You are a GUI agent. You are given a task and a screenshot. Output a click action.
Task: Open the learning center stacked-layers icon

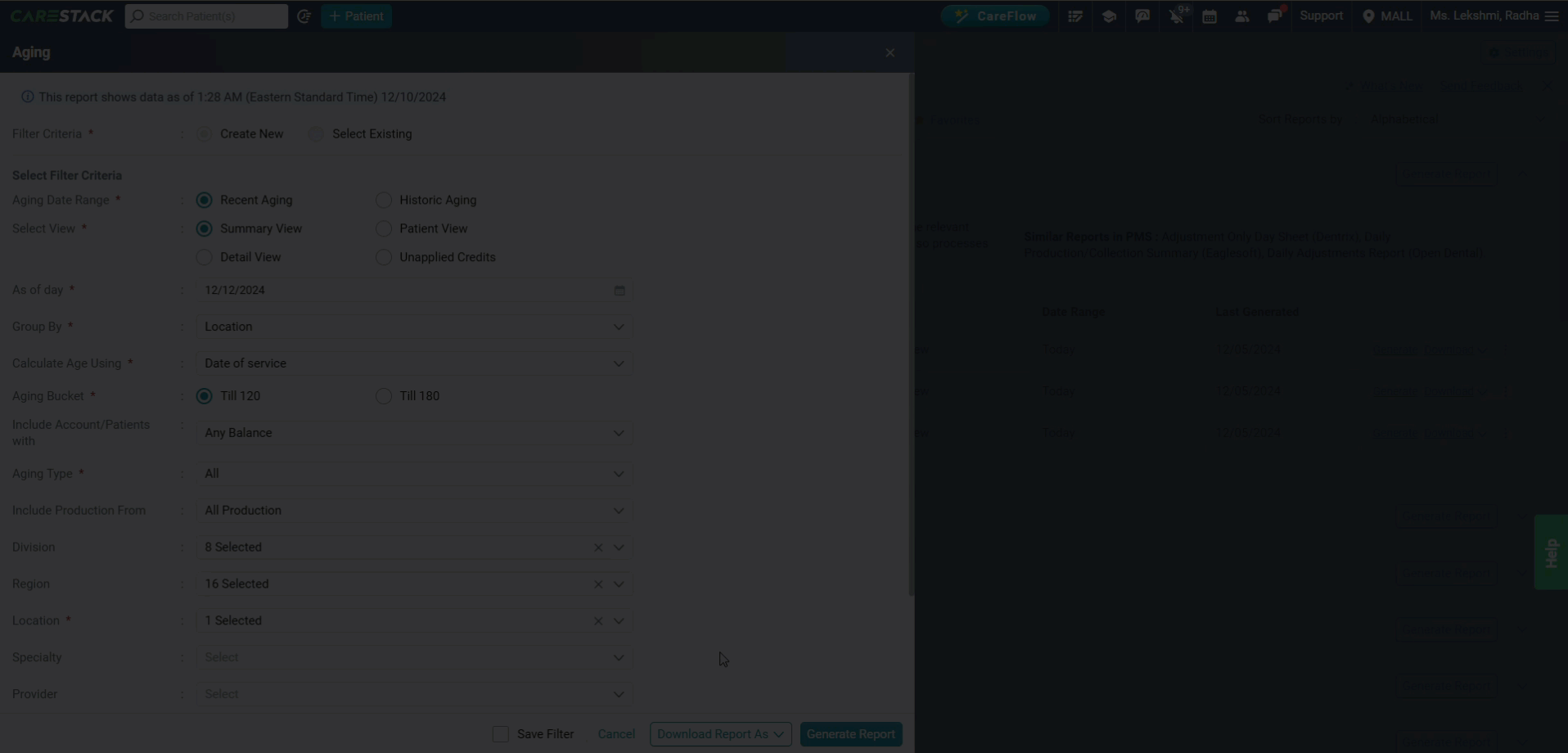coord(1109,16)
